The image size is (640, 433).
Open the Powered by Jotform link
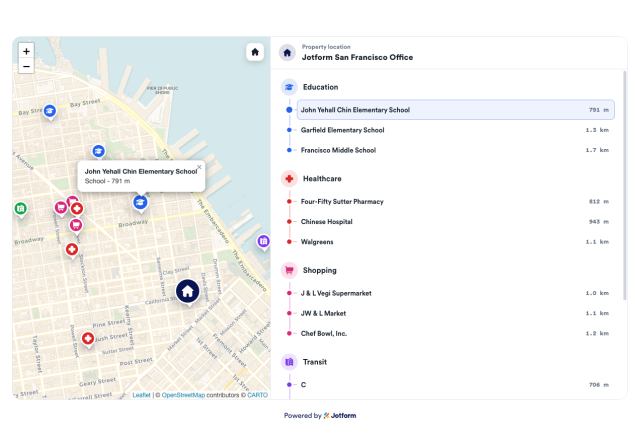coord(320,415)
